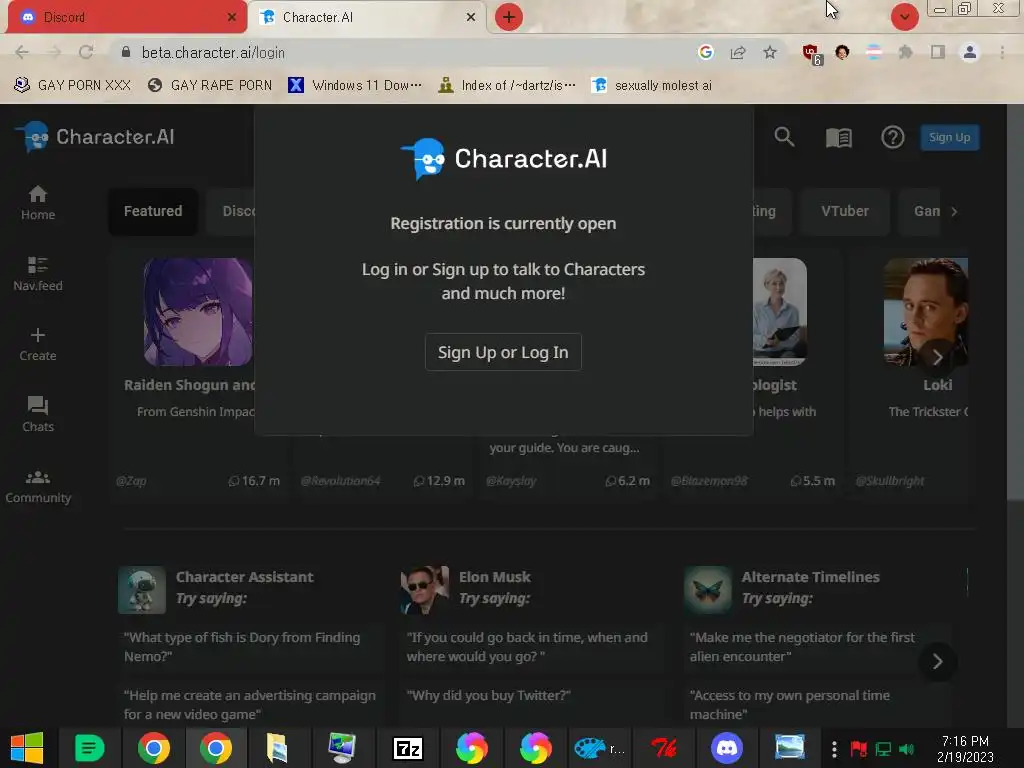This screenshot has height=768, width=1024.
Task: Bookmark this page with the star icon
Action: 770,52
